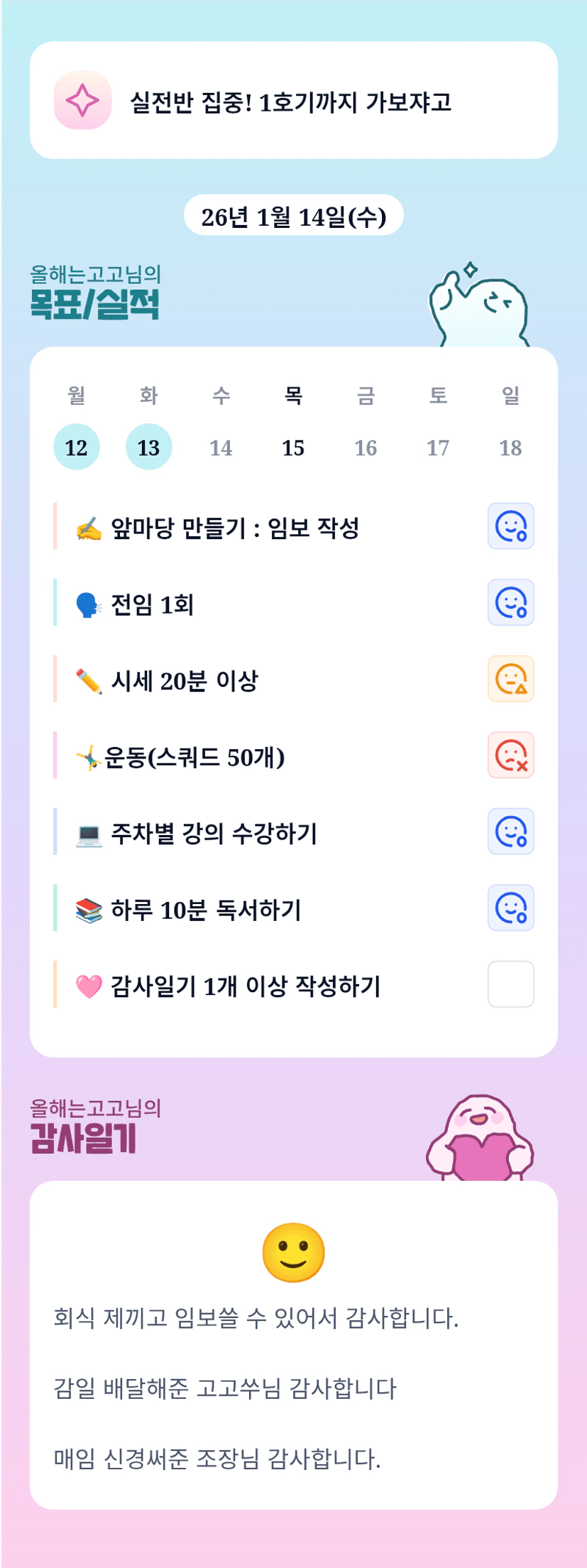587x1568 pixels.
Task: Select Wednesday 14 in the week calendar
Action: coord(221,447)
